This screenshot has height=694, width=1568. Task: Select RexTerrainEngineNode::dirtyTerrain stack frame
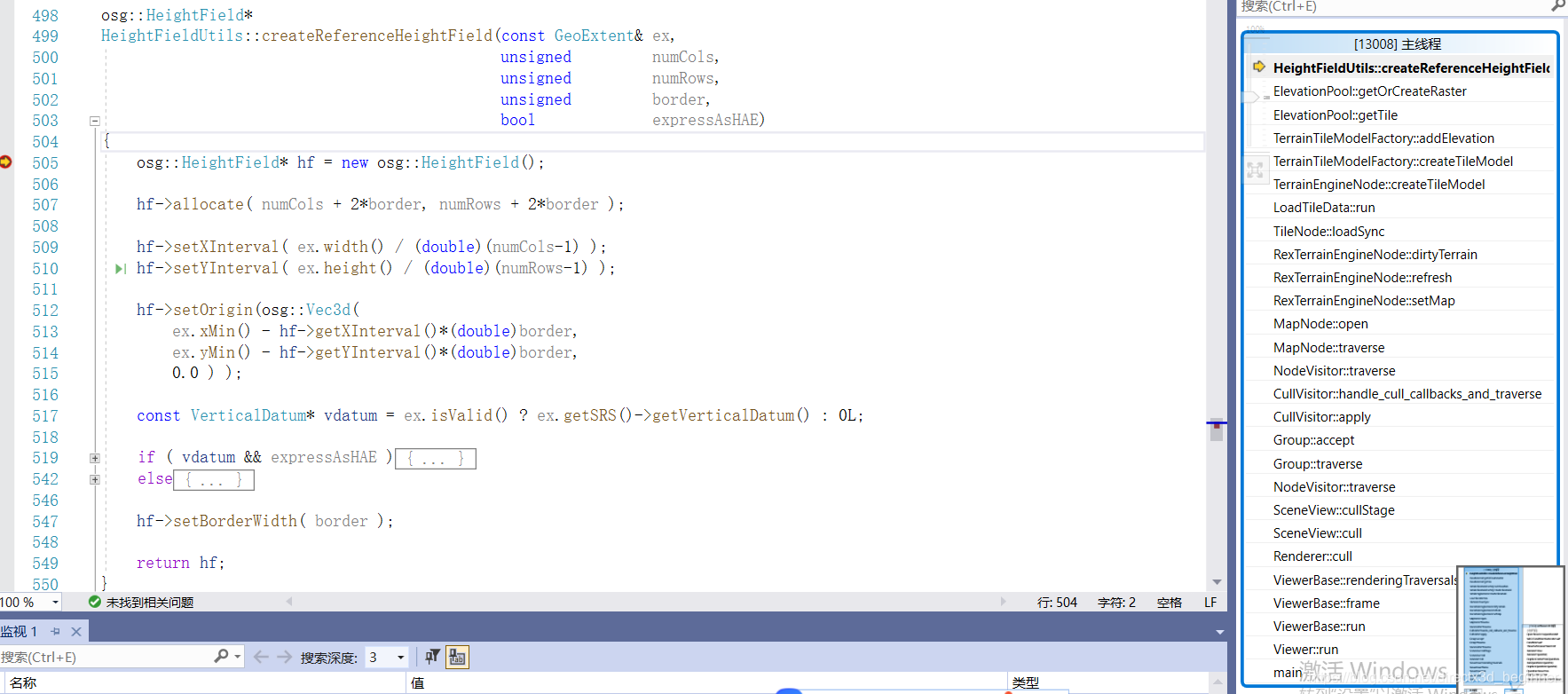click(x=1375, y=255)
